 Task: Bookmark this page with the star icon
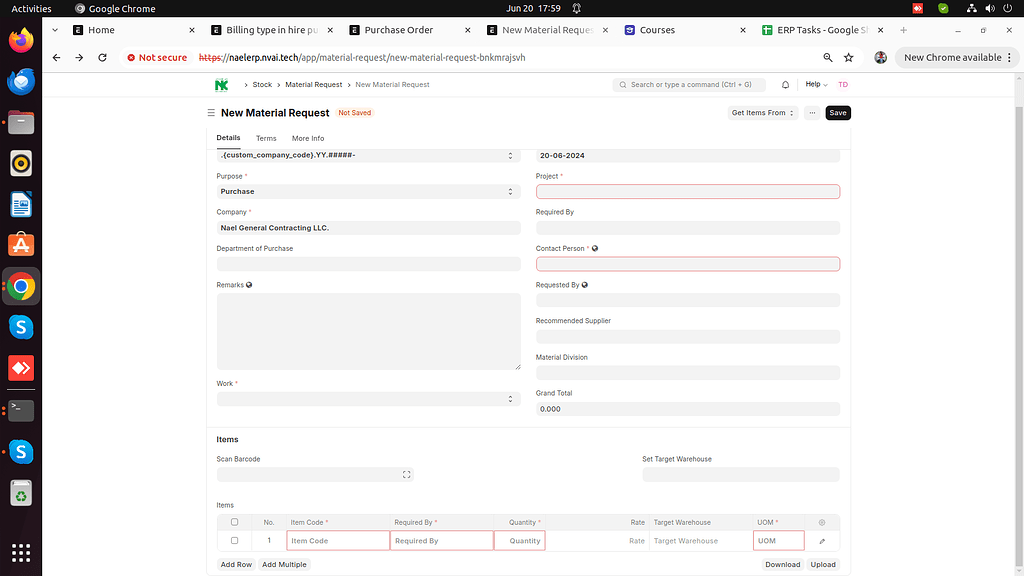point(848,58)
